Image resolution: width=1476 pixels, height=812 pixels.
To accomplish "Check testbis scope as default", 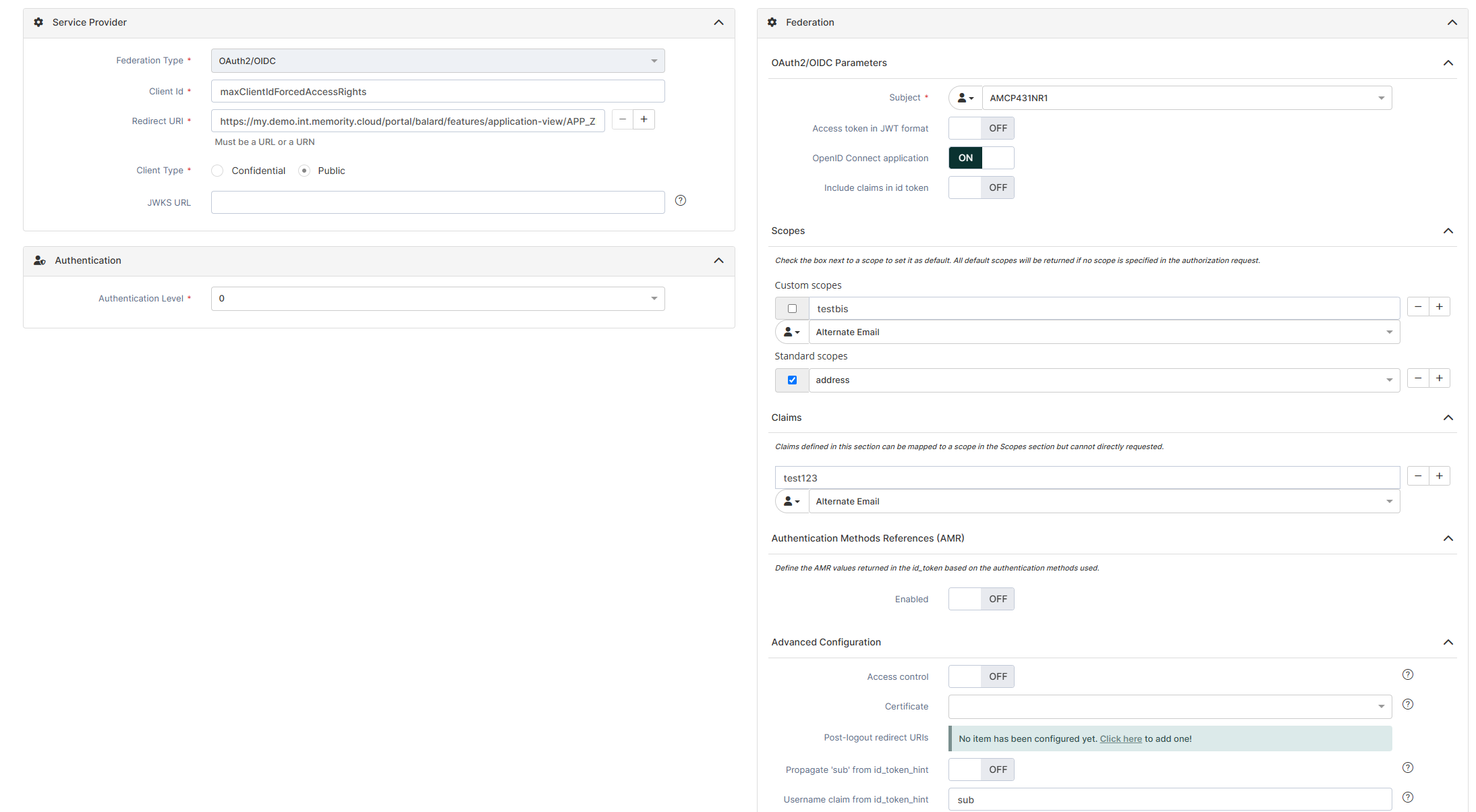I will pos(793,309).
